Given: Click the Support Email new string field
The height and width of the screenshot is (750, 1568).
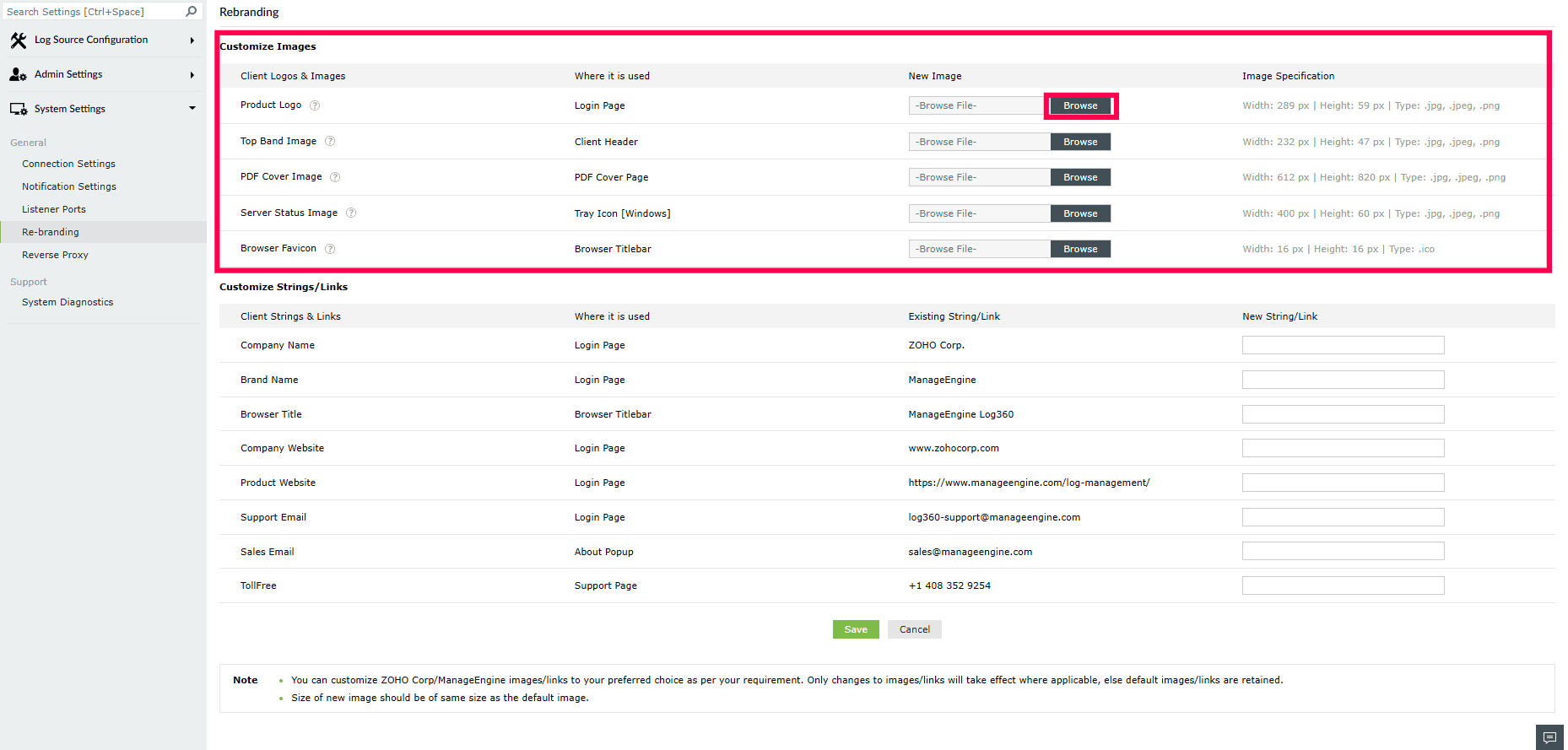Looking at the screenshot, I should (x=1343, y=517).
